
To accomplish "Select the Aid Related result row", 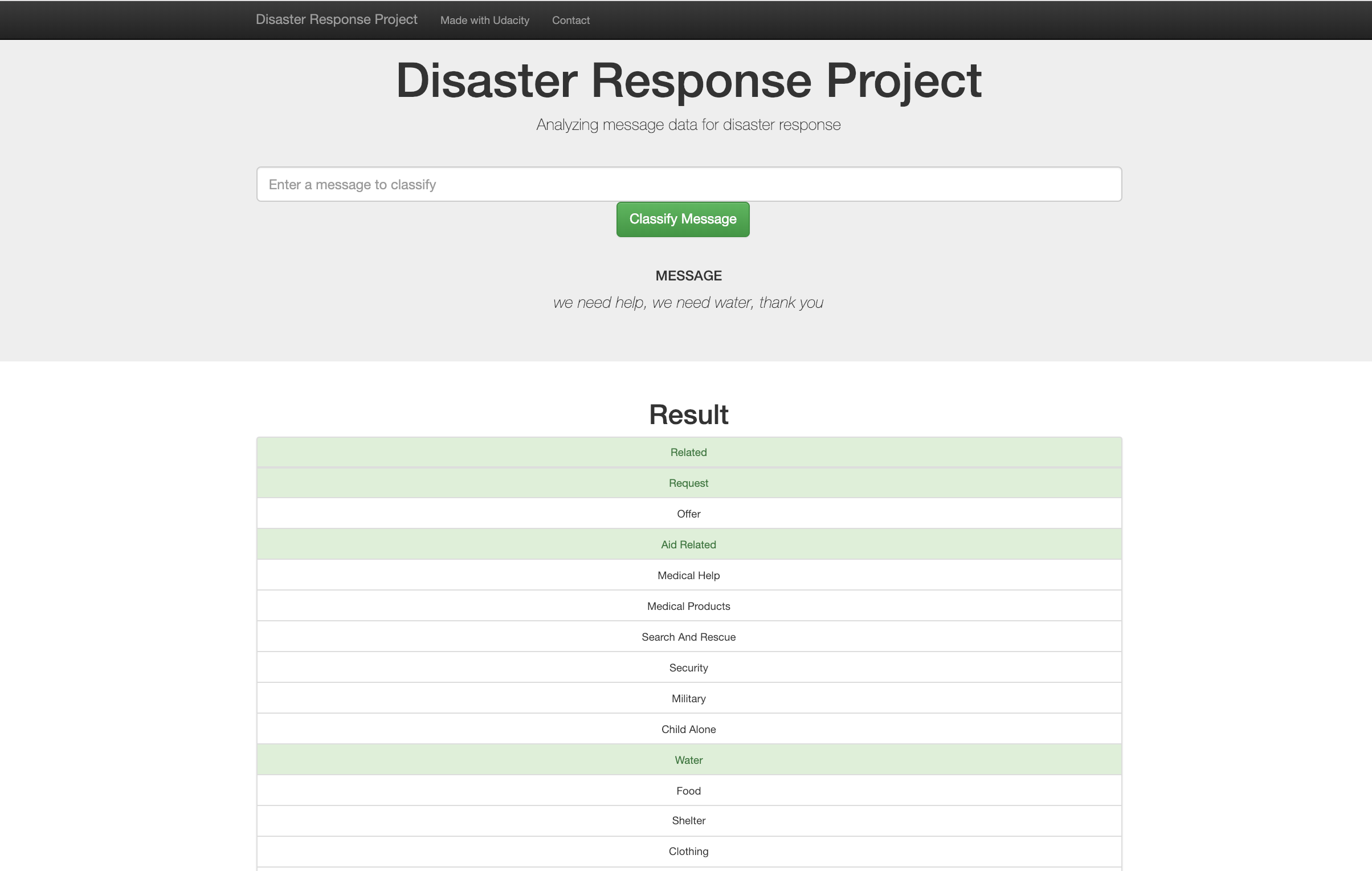I will click(689, 544).
